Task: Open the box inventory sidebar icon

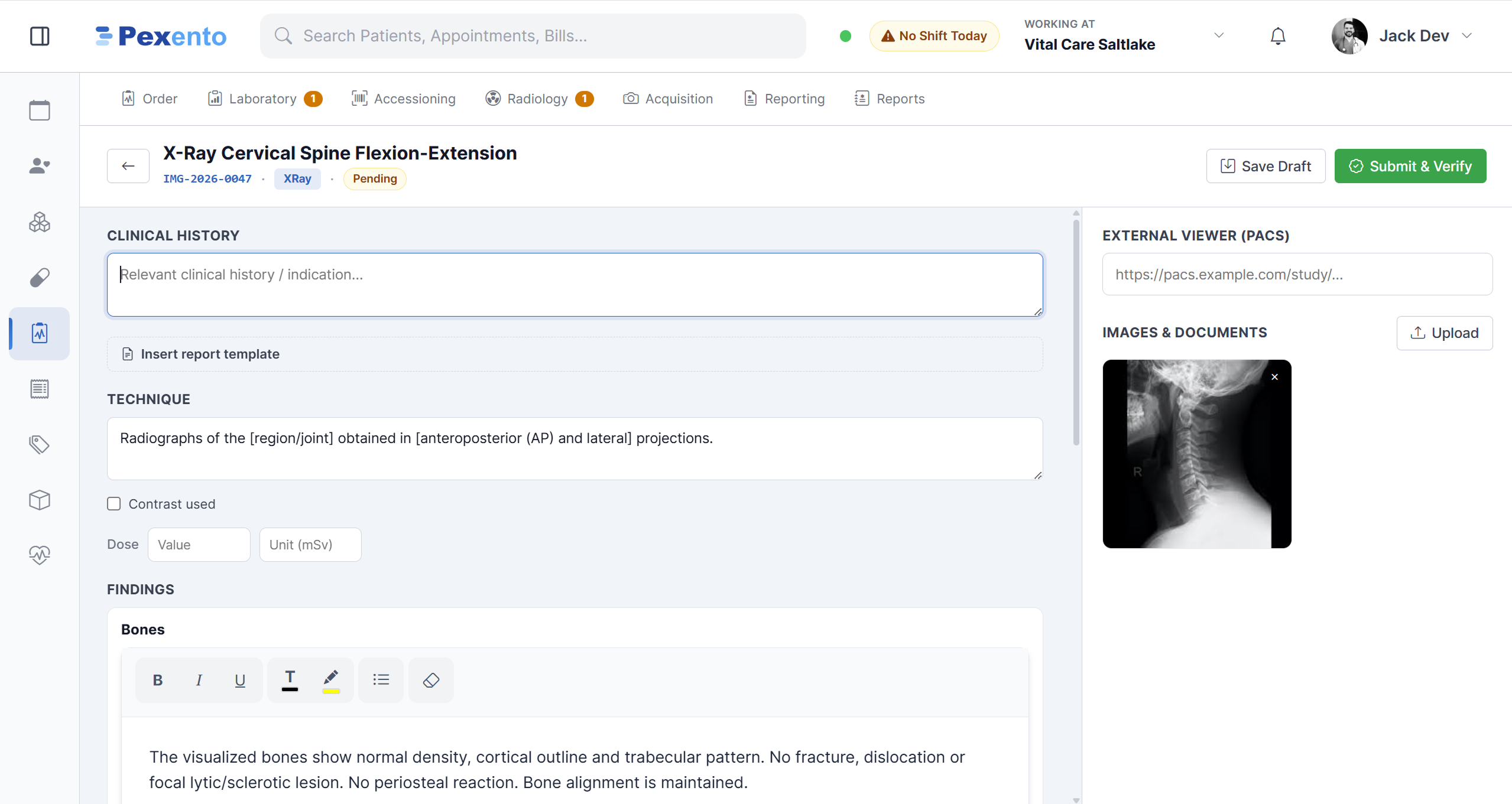Action: coord(40,500)
